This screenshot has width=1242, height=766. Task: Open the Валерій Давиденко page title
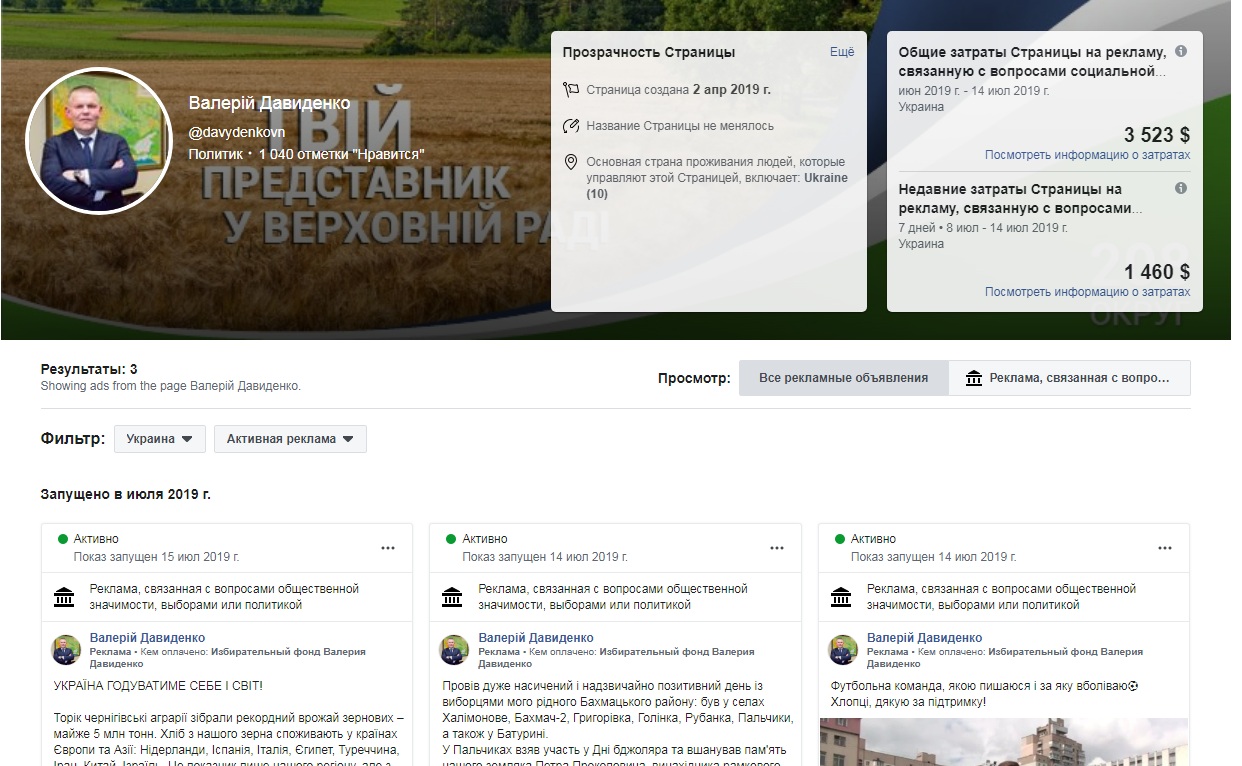(x=269, y=103)
